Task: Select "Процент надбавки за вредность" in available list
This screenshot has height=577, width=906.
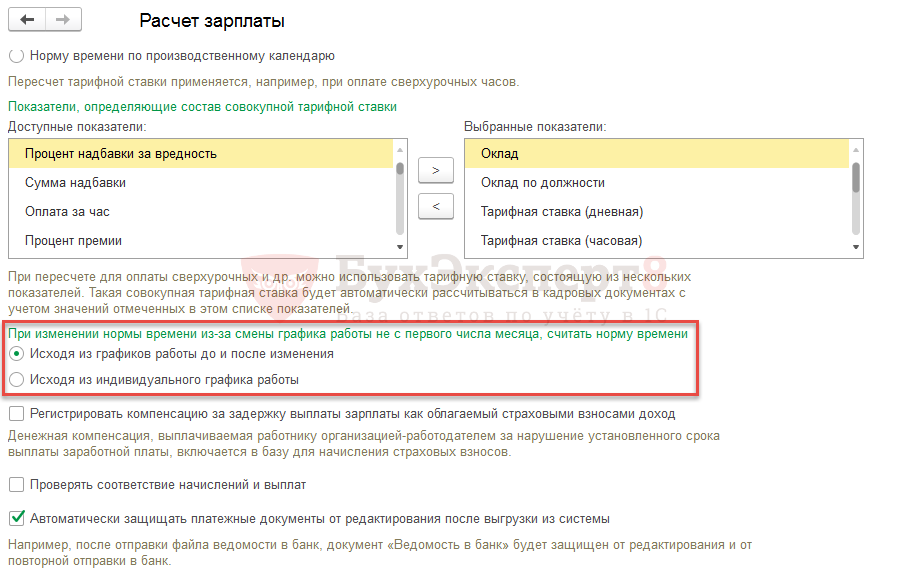Action: 200,154
